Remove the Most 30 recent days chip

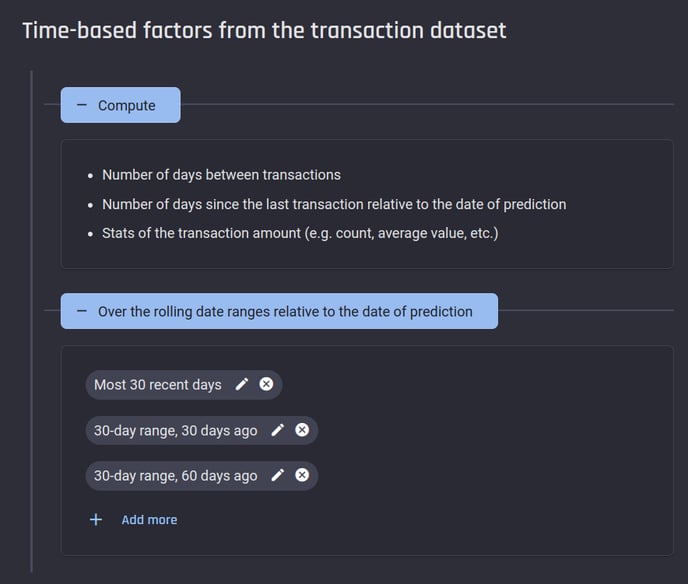coord(266,384)
